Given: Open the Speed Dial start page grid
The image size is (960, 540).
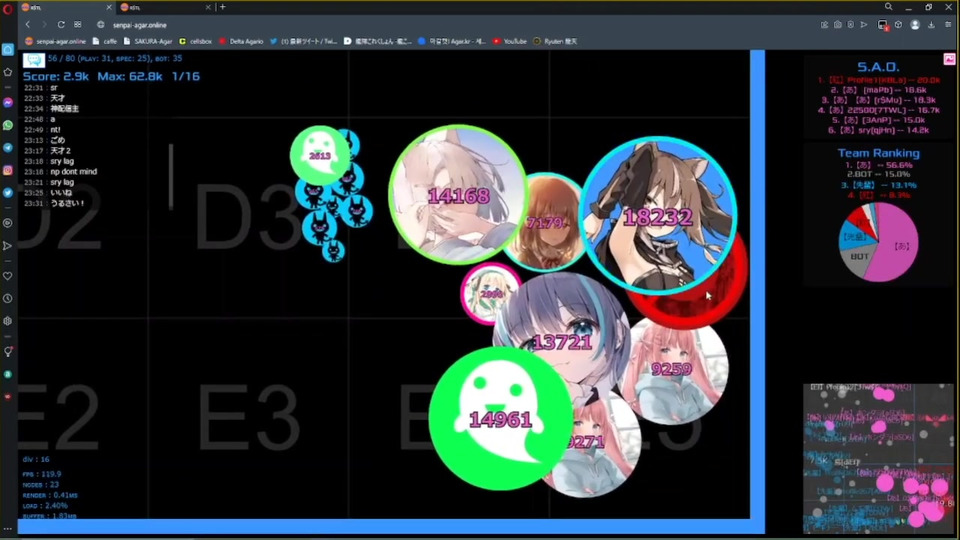Looking at the screenshot, I should tap(78, 24).
